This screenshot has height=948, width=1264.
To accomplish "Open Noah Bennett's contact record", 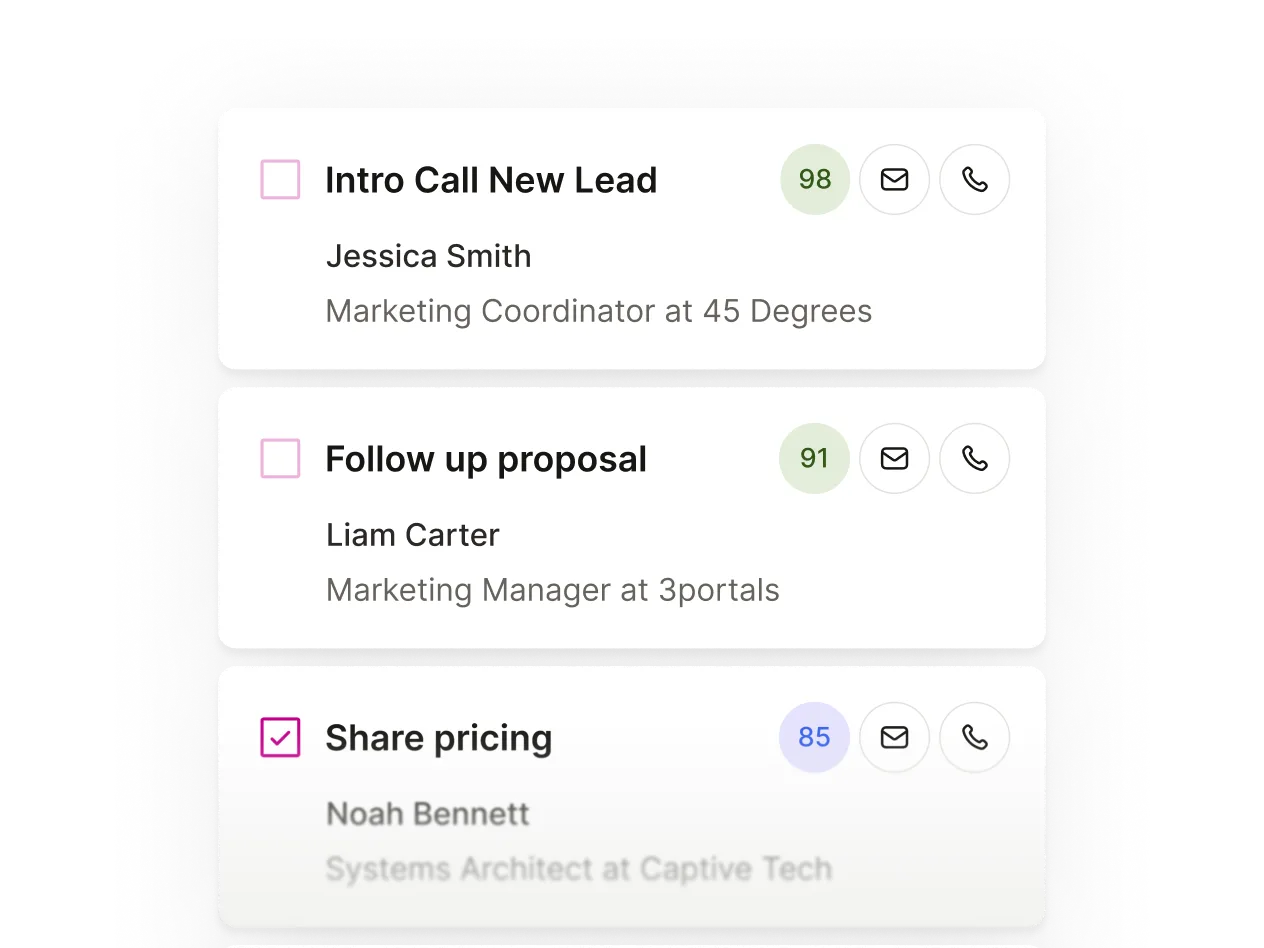I will (x=427, y=813).
